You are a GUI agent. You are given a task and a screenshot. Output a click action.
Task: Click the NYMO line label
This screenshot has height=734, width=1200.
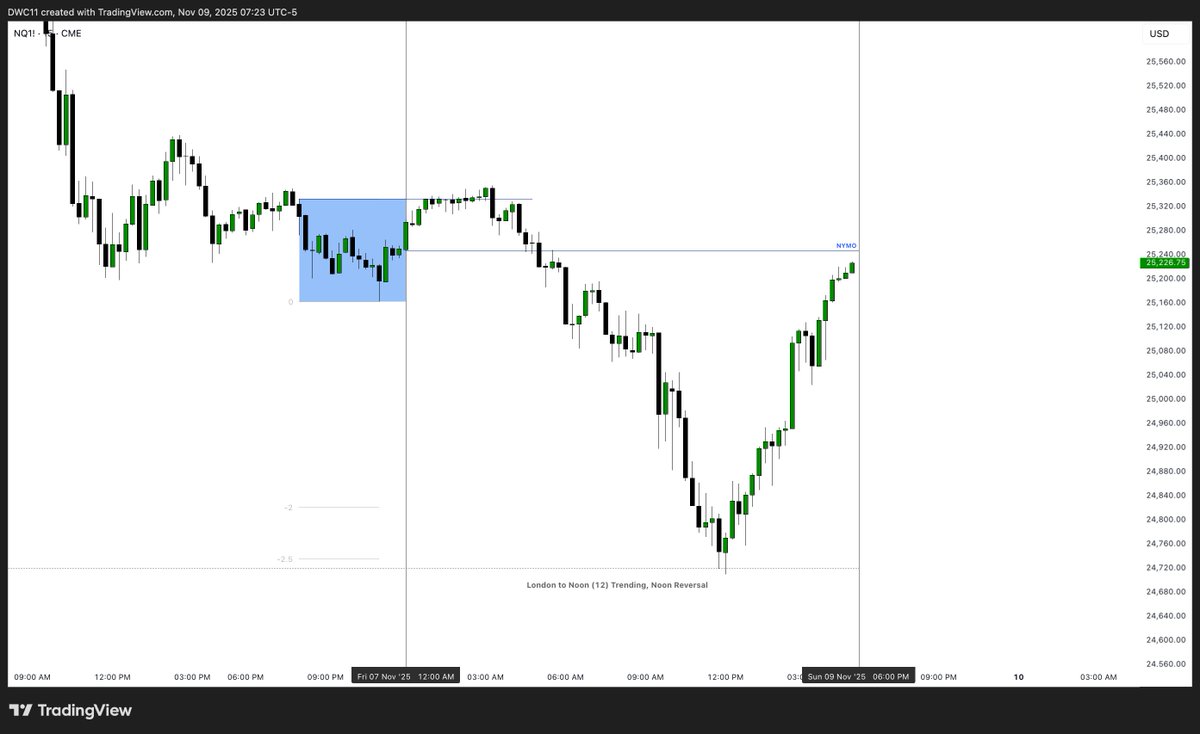coord(846,245)
